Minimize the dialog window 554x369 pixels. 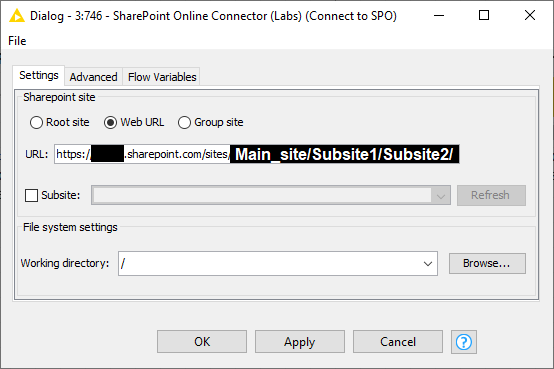coord(439,16)
